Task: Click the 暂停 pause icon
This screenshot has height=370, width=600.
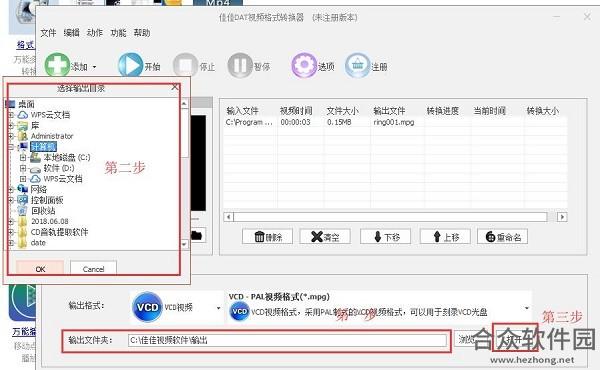Action: tap(240, 65)
